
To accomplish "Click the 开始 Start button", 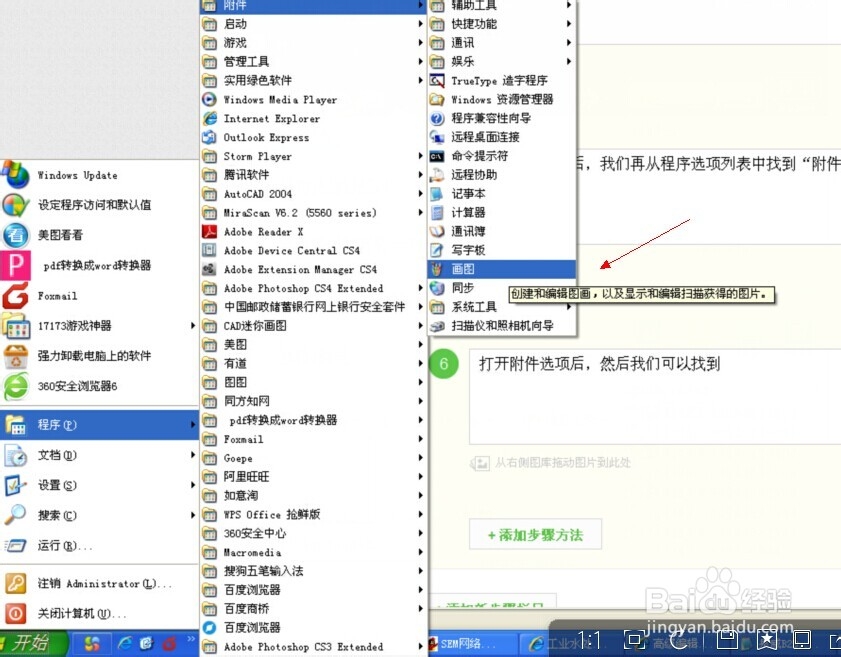I will point(33,643).
